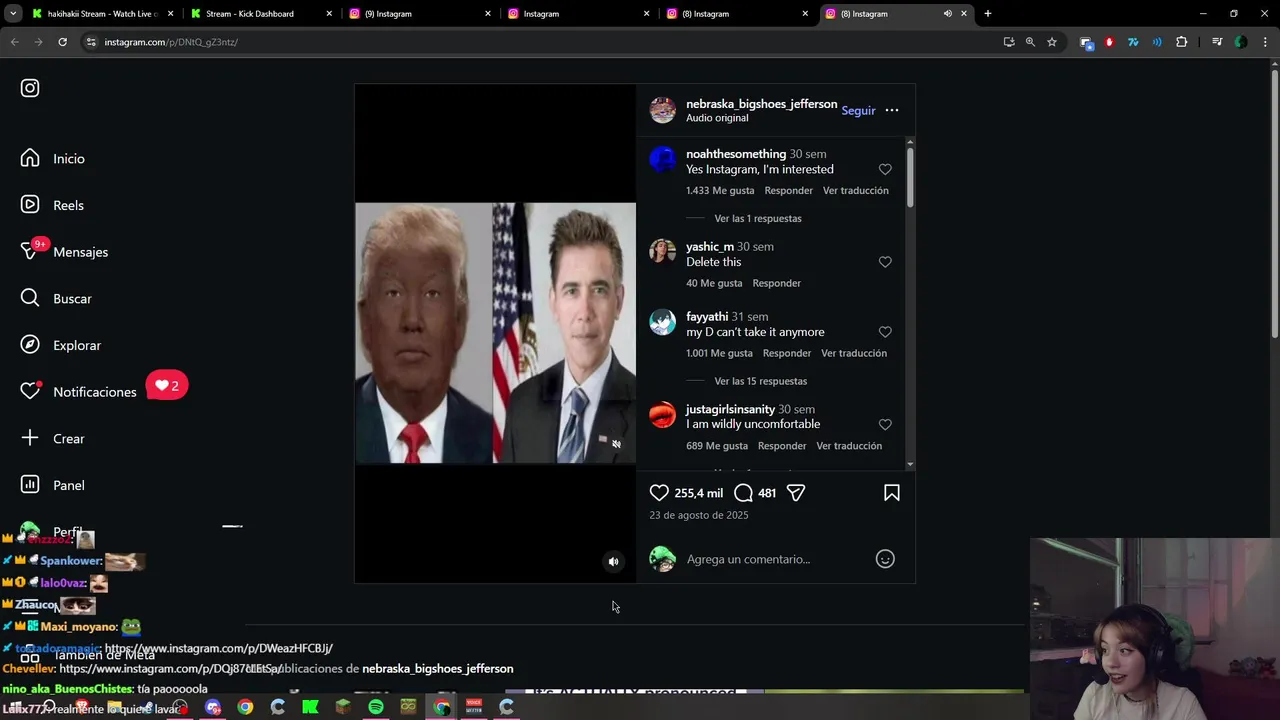Image resolution: width=1280 pixels, height=720 pixels.
Task: Bookmark this page with star icon
Action: tap(1052, 42)
